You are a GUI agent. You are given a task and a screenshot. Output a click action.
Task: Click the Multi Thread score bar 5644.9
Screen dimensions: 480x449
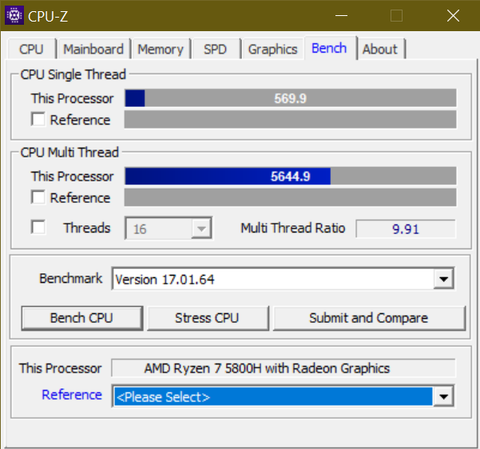coord(290,176)
